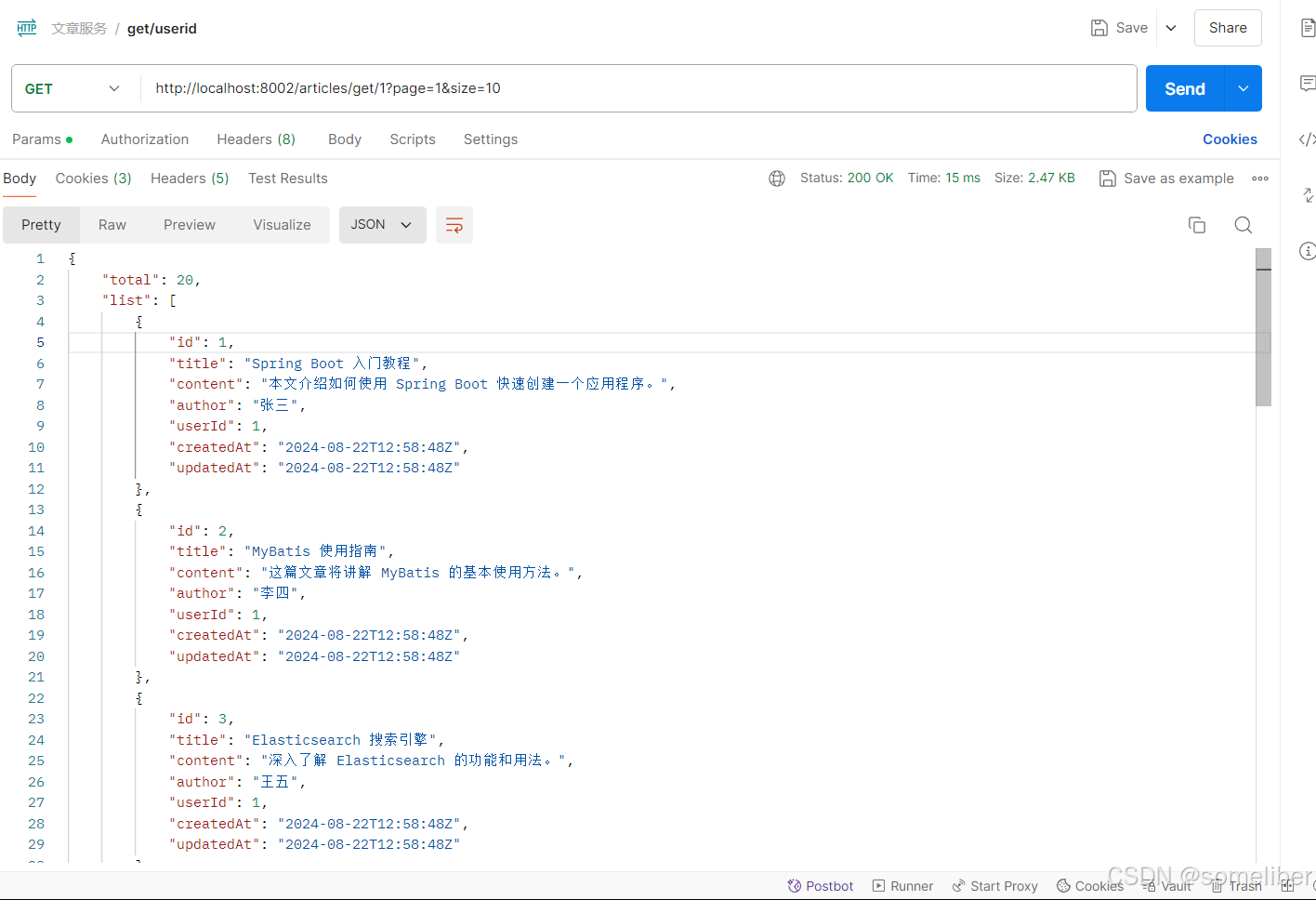Screen dimensions: 1316x900
Task: Open the documentation icon in right sidebar
Action: pyautogui.click(x=1308, y=28)
